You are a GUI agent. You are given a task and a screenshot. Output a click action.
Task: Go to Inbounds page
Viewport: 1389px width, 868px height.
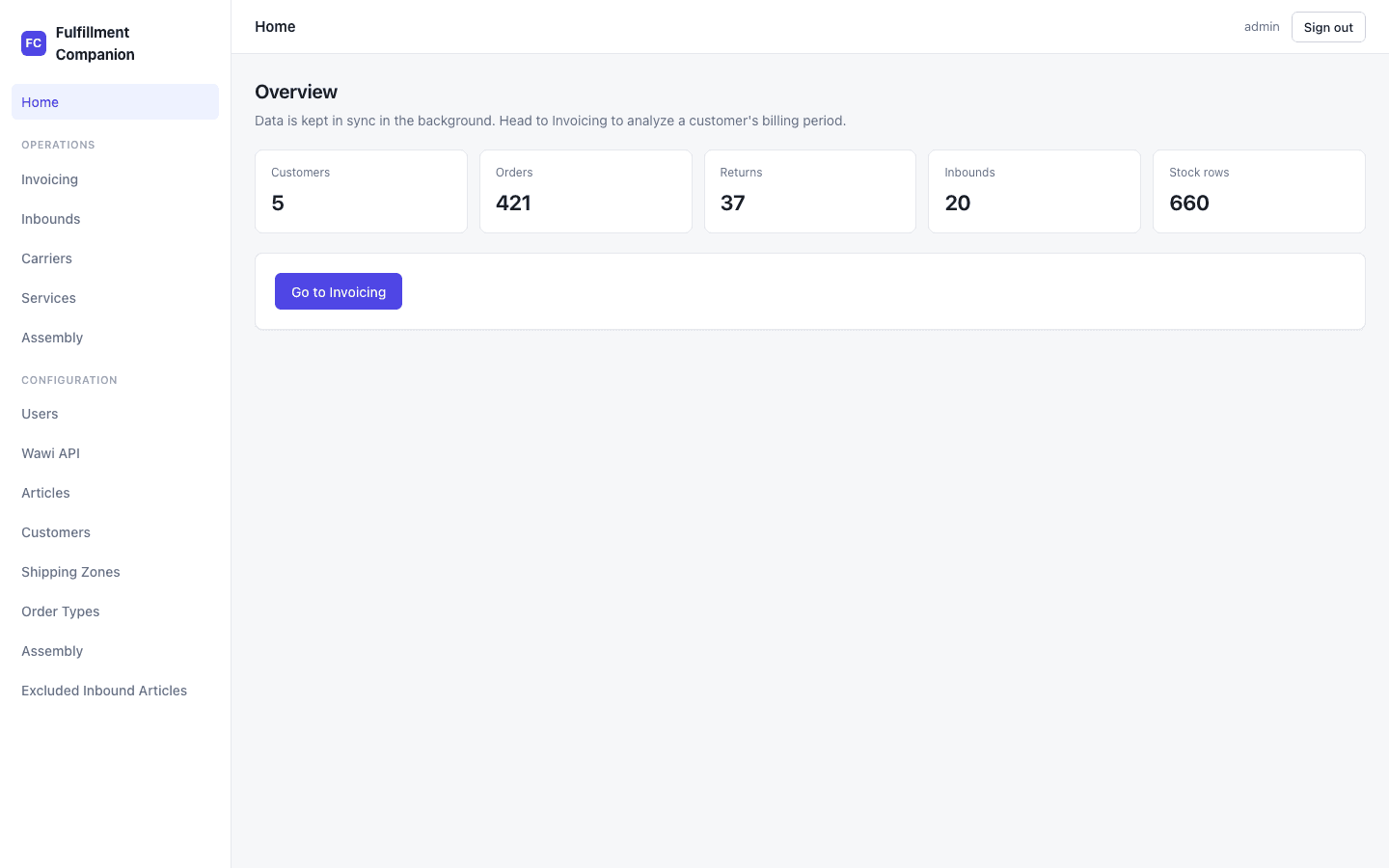pyautogui.click(x=115, y=219)
